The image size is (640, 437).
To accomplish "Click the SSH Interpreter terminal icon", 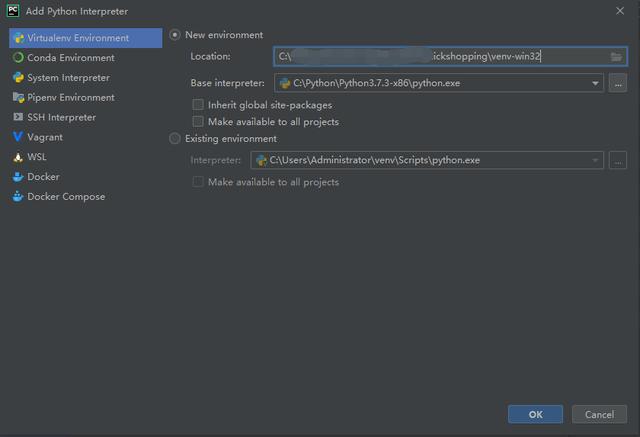I will click(x=18, y=117).
